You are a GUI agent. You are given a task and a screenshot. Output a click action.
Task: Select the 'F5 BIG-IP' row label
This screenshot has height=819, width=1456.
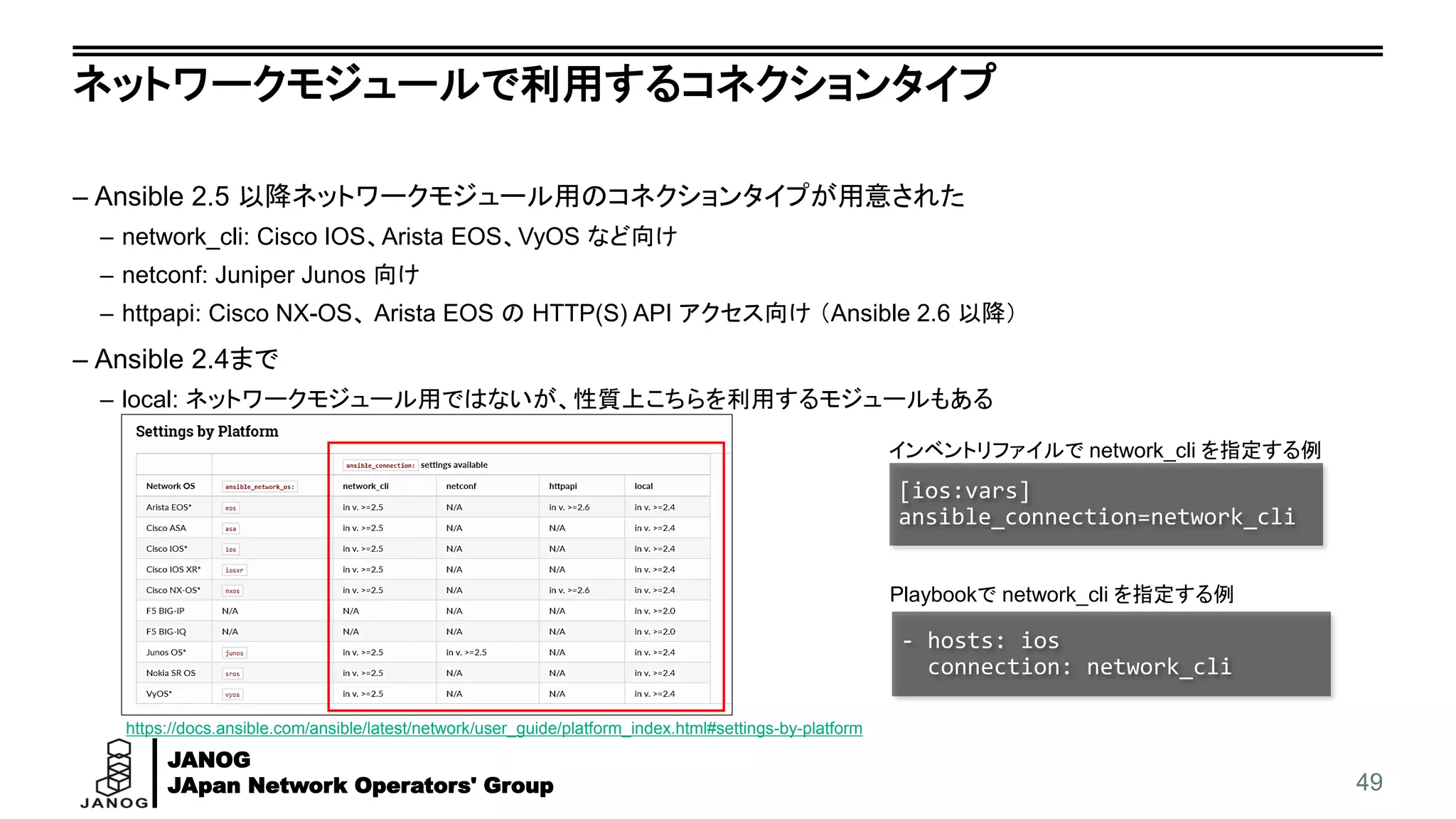[x=165, y=611]
